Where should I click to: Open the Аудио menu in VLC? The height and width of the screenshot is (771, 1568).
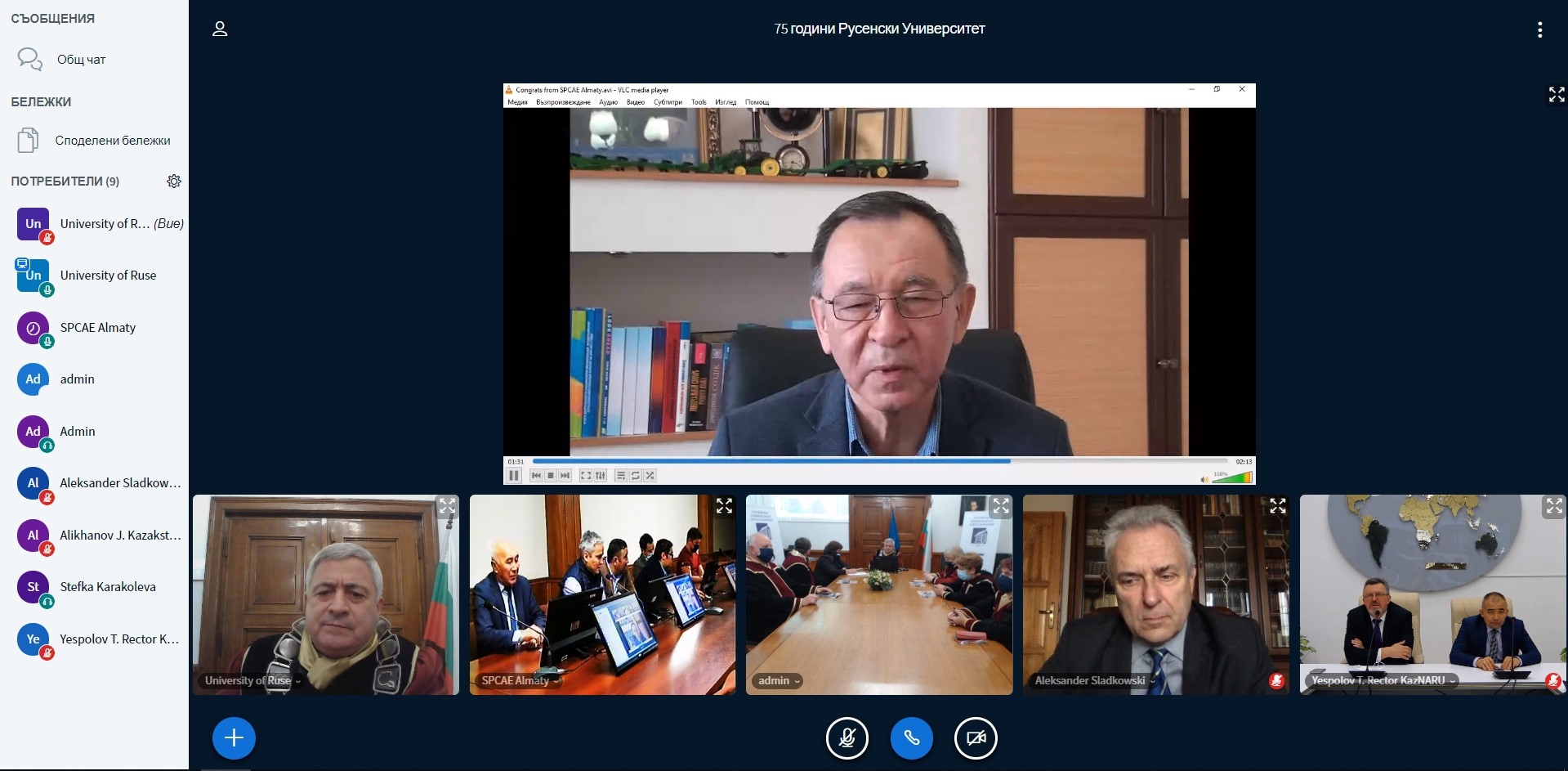(608, 102)
